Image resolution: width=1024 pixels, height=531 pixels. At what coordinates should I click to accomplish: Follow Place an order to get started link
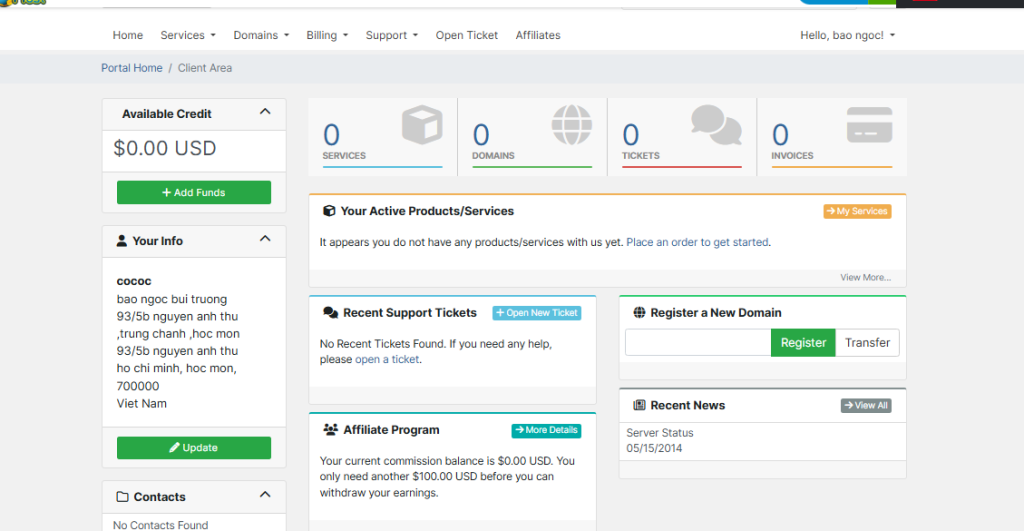[697, 242]
